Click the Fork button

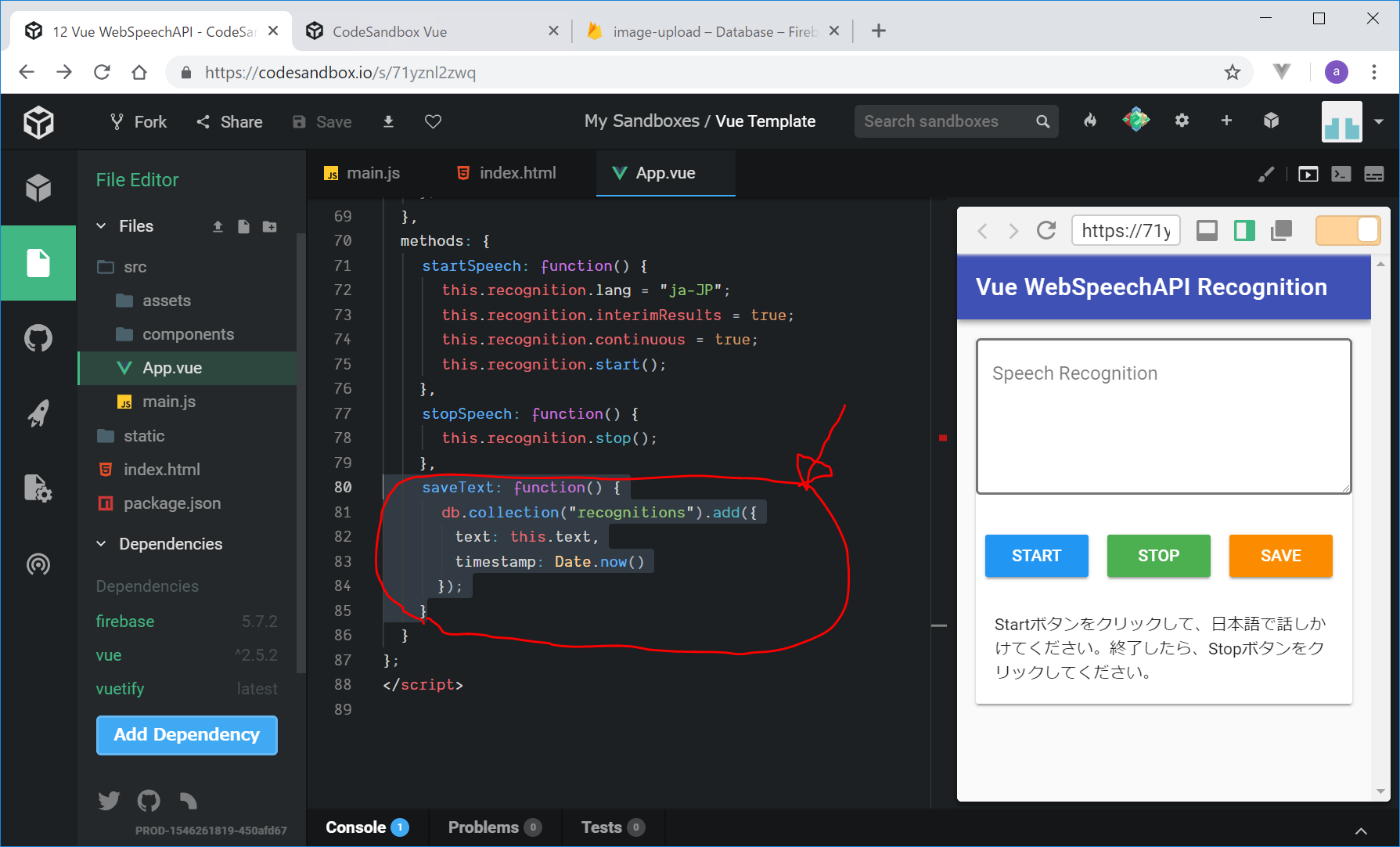pos(139,122)
